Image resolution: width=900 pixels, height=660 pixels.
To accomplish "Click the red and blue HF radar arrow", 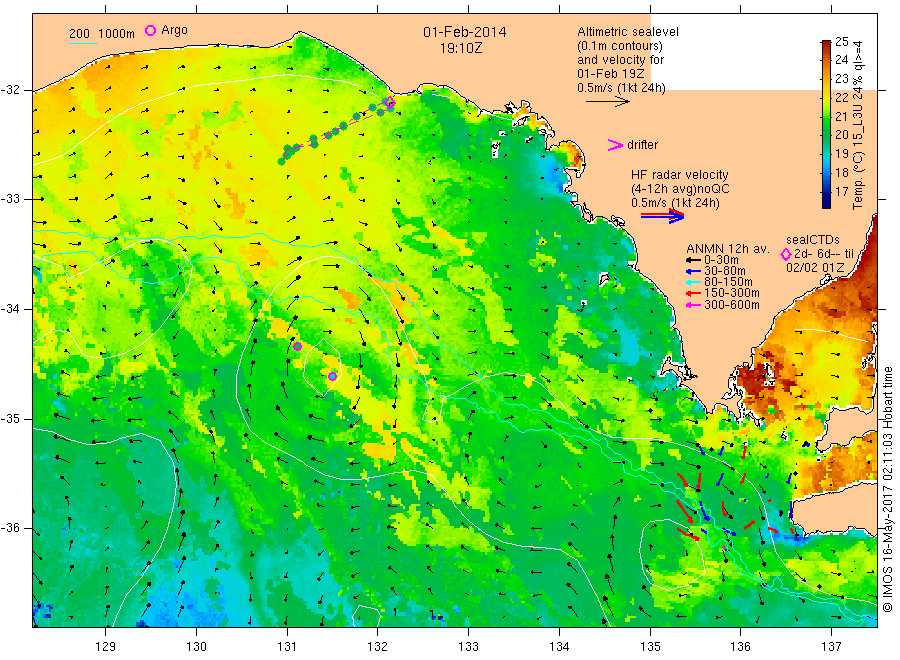I will [x=662, y=216].
